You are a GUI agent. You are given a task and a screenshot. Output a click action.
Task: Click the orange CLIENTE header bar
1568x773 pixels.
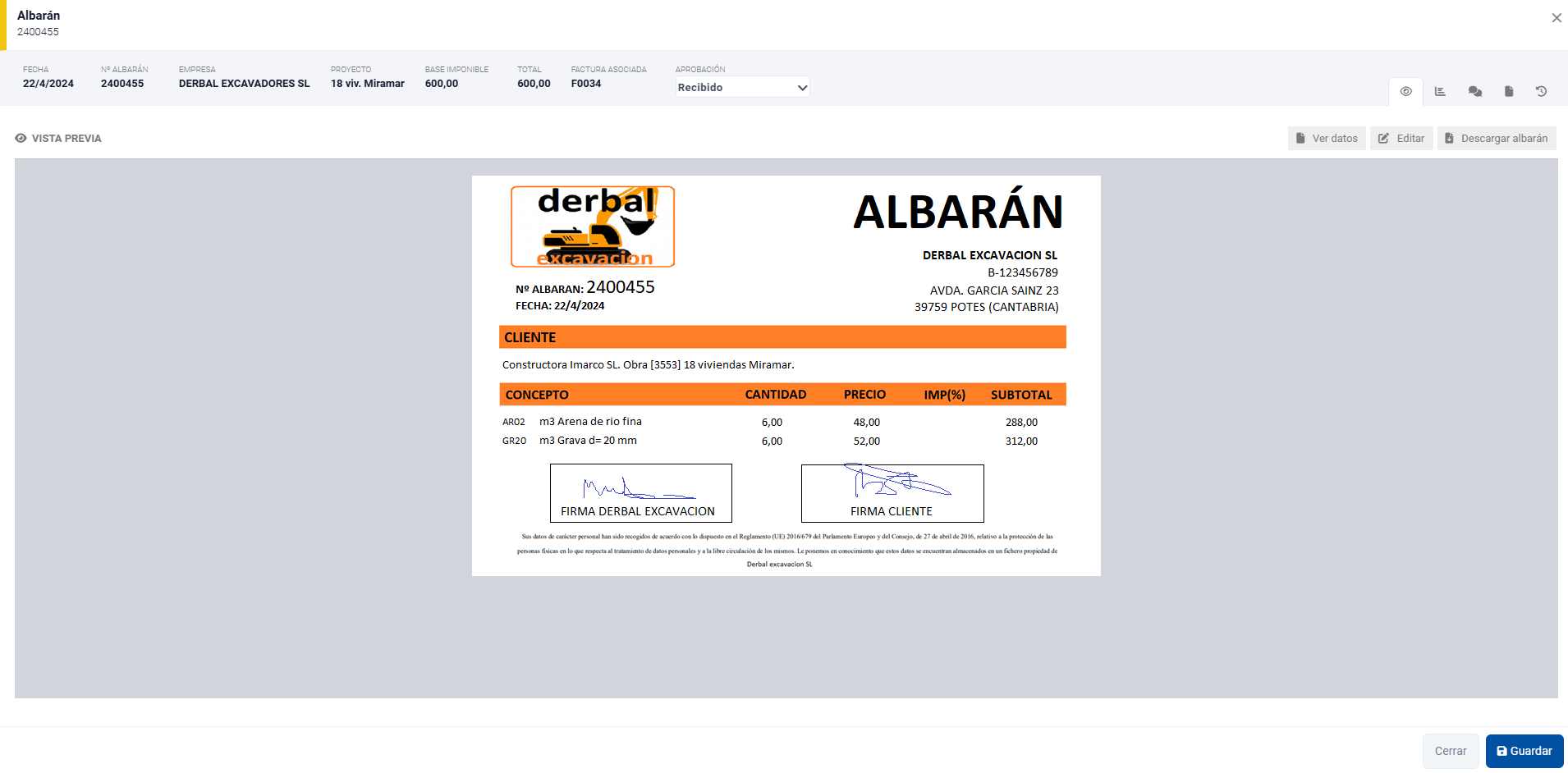coord(782,337)
